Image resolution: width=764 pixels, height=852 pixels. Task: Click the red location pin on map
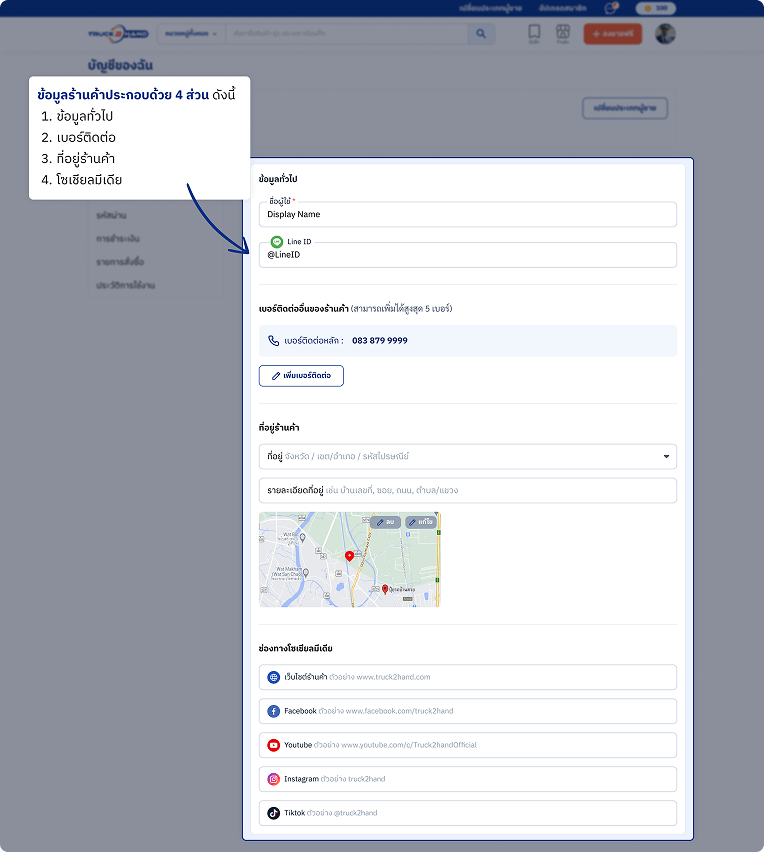(349, 556)
